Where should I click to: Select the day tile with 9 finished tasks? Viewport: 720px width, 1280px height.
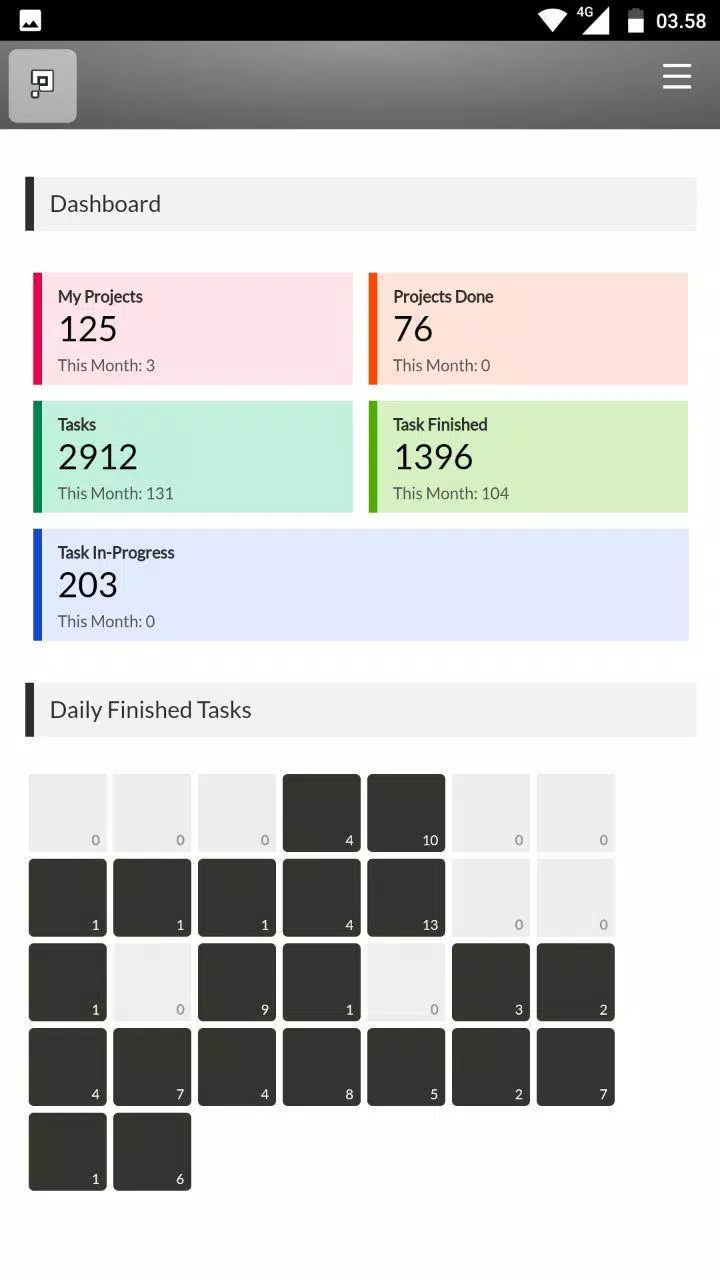(237, 982)
